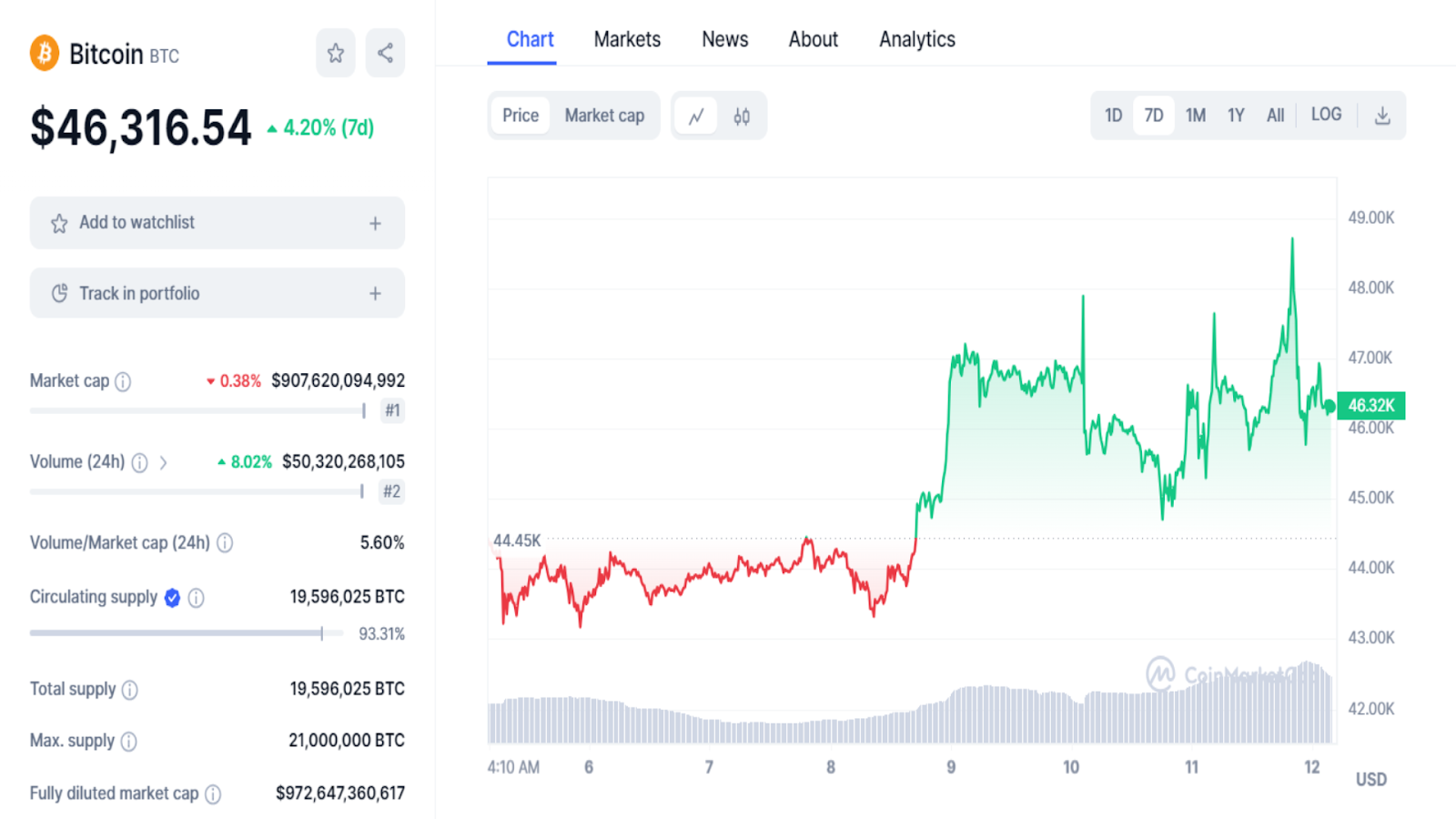This screenshot has height=819, width=1456.
Task: Click the $972,647,360,617 diluted cap value
Action: coord(340,794)
